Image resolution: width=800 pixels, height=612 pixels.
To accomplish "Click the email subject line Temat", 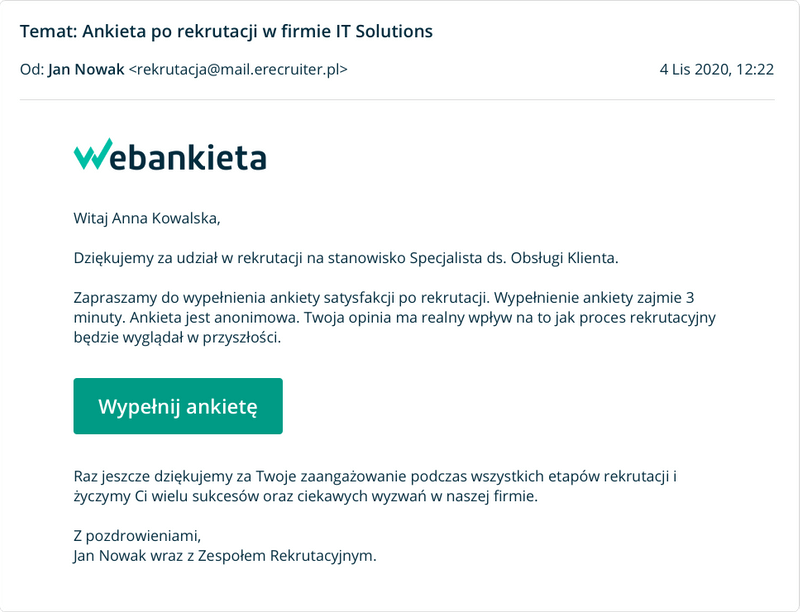I will pyautogui.click(x=226, y=32).
